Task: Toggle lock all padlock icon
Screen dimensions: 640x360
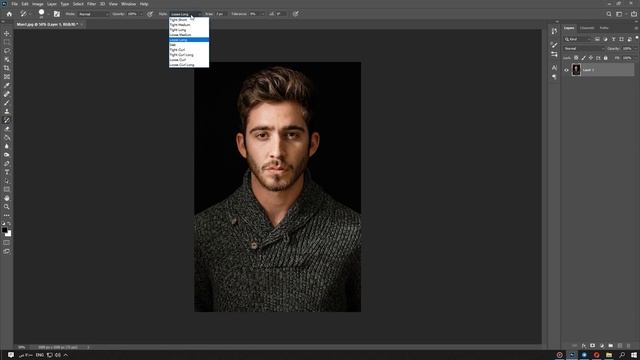Action: click(605, 58)
